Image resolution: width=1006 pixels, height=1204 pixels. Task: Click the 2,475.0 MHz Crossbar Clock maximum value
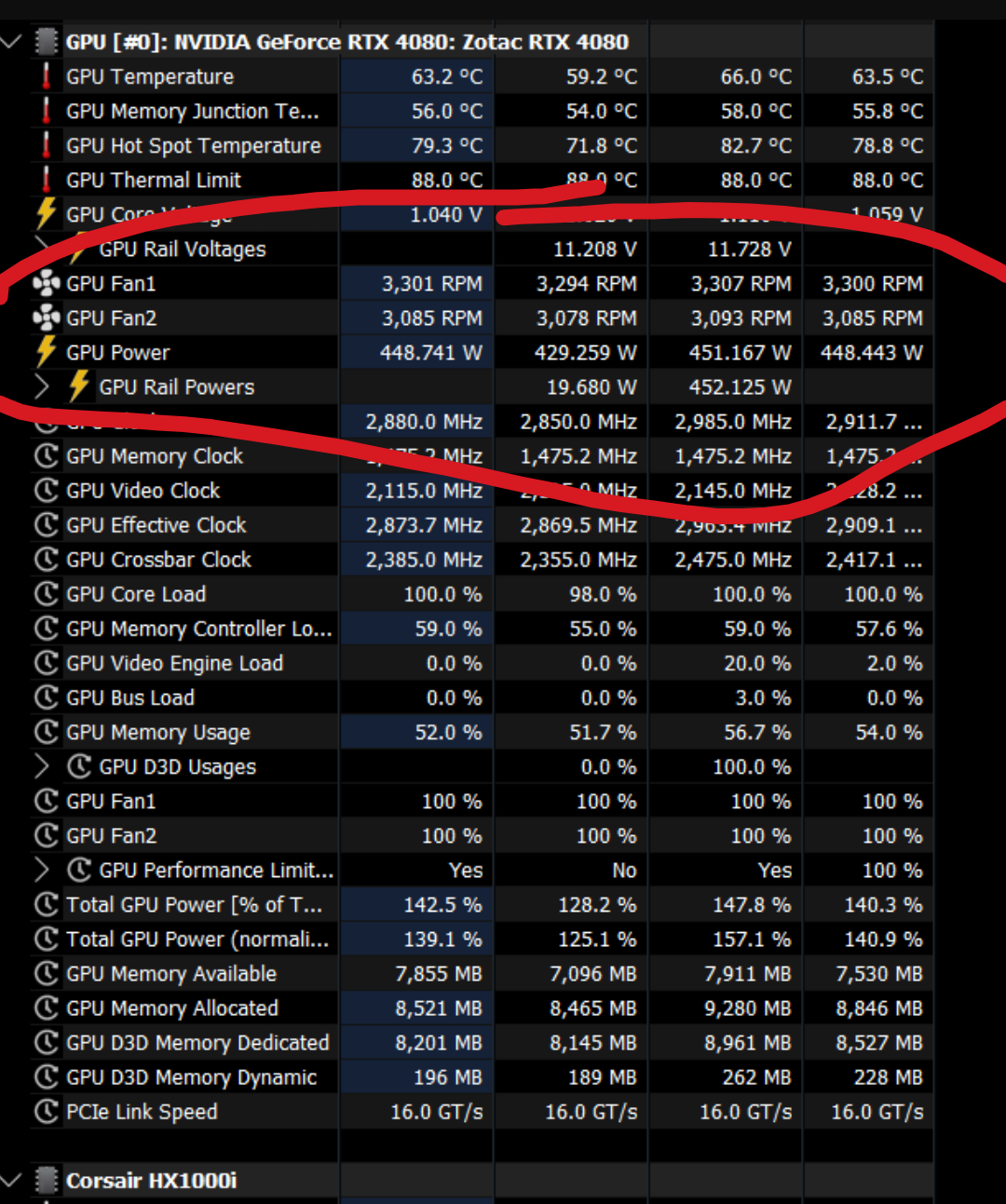click(733, 560)
